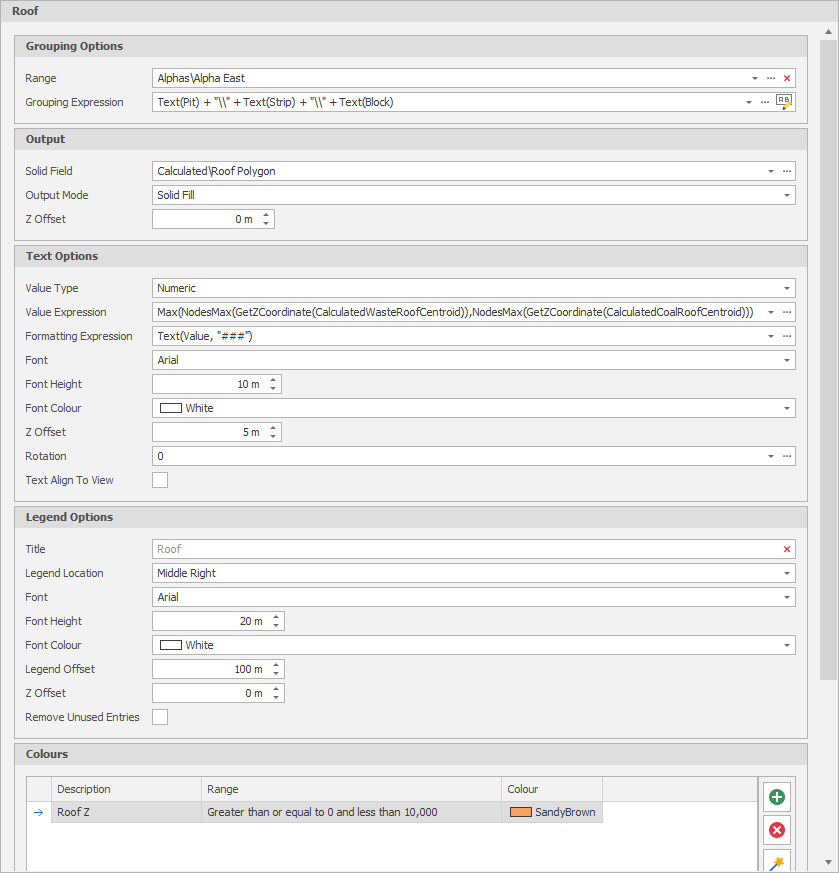Increase Font Height with the up stepper
This screenshot has height=873, width=839.
pos(272,379)
